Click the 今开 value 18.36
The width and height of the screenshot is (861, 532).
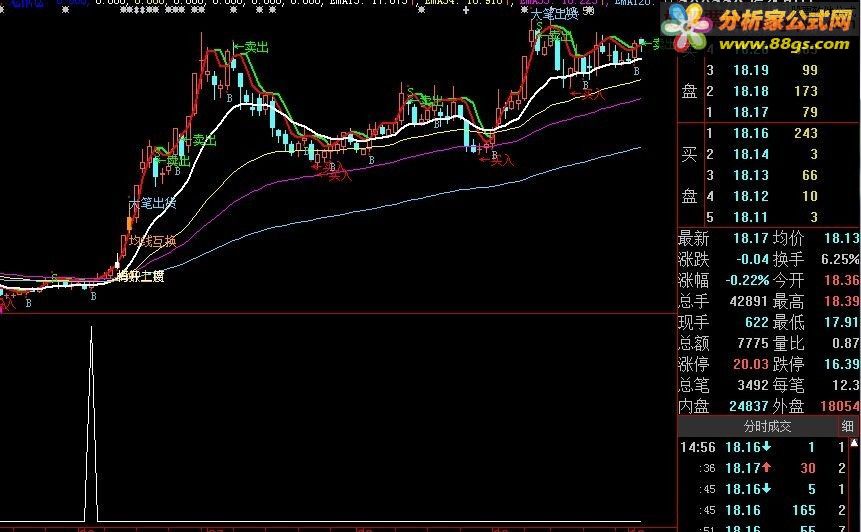(842, 281)
